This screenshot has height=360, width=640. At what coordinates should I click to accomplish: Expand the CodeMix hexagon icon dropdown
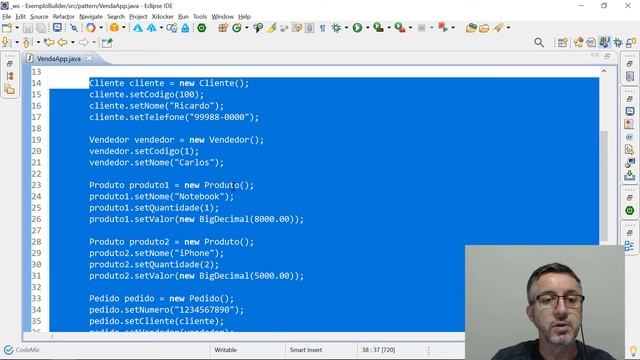coord(101,28)
